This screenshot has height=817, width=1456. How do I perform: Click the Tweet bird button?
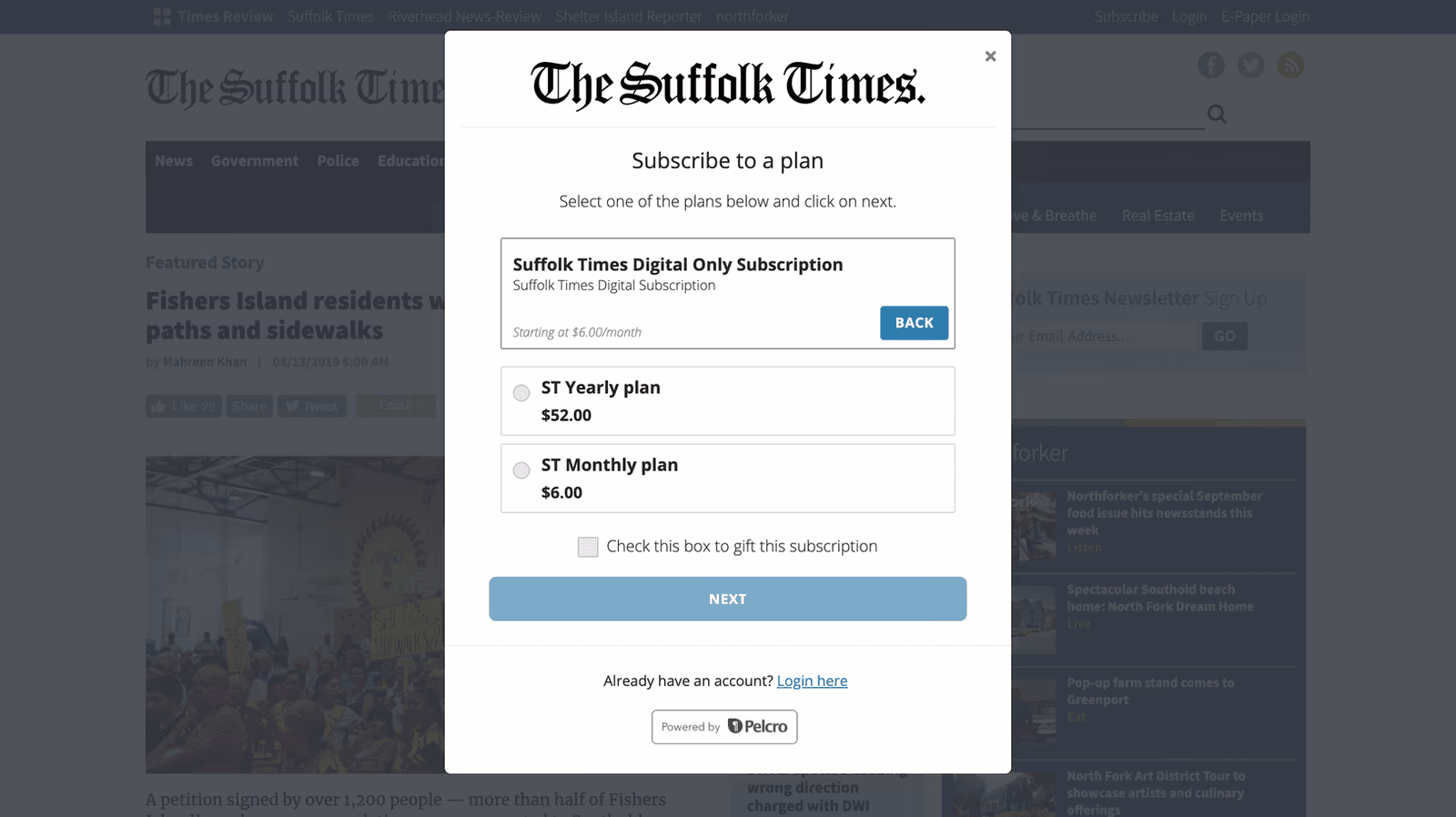coord(312,406)
